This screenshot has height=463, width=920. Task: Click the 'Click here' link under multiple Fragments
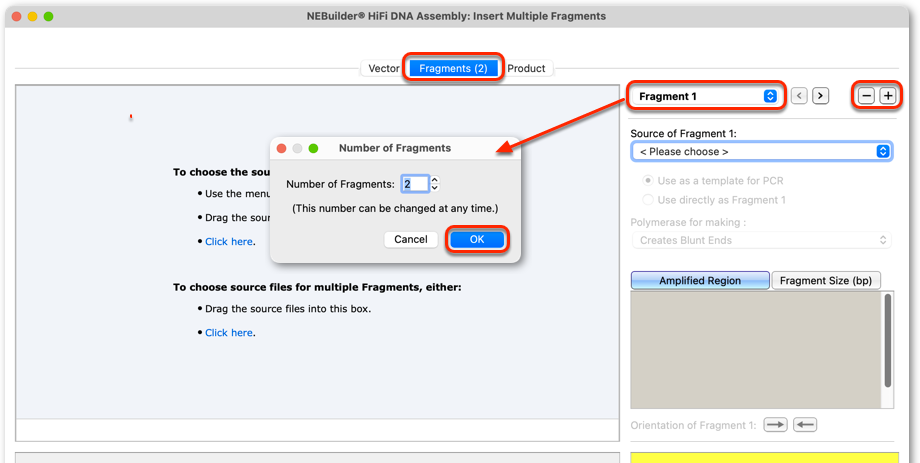pos(229,333)
